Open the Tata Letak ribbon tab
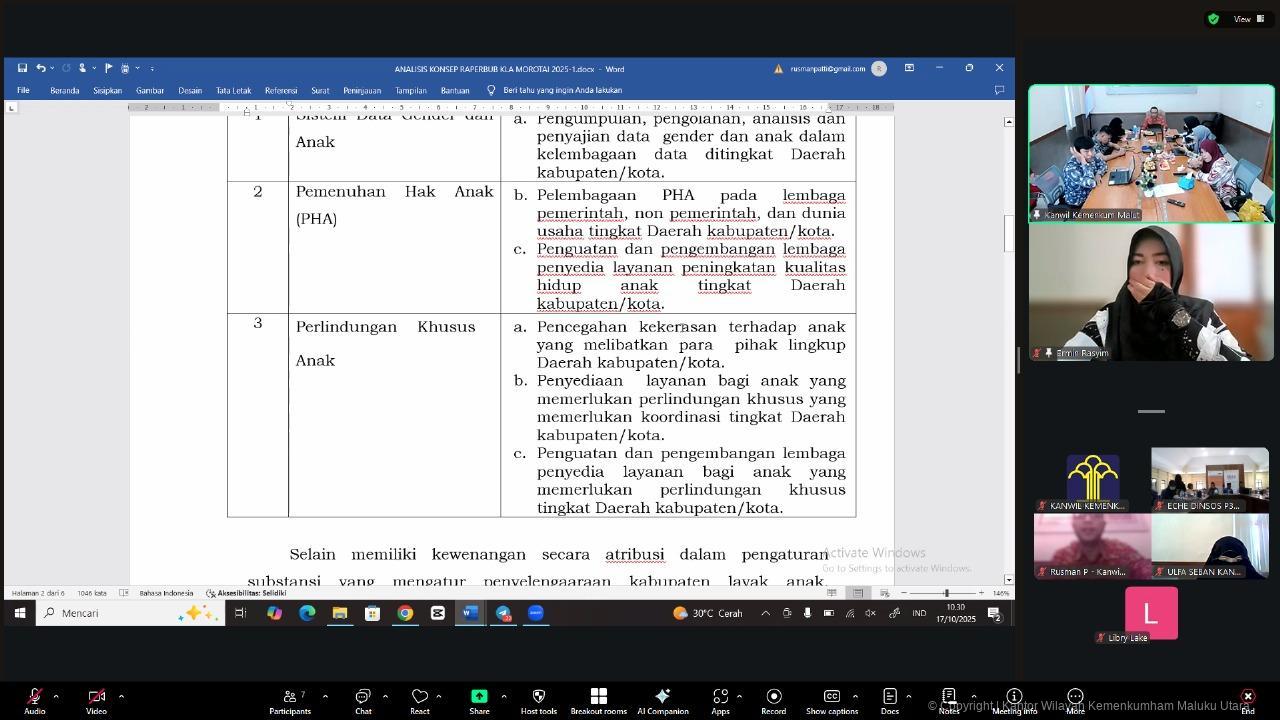 click(233, 90)
